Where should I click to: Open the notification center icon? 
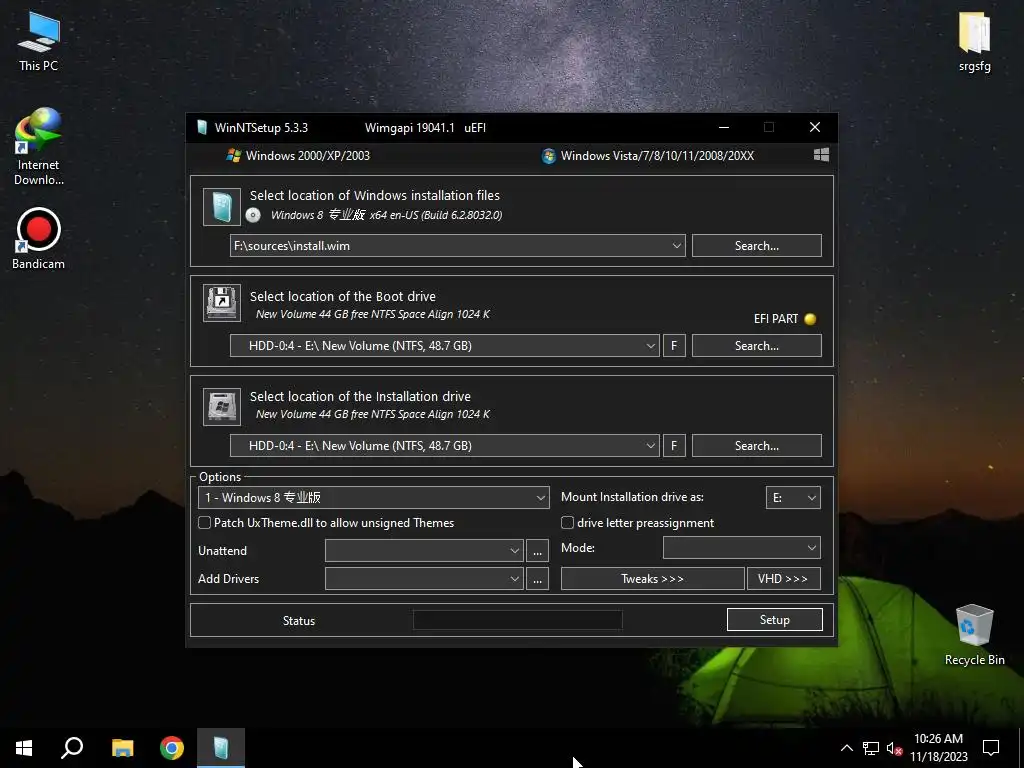point(991,748)
